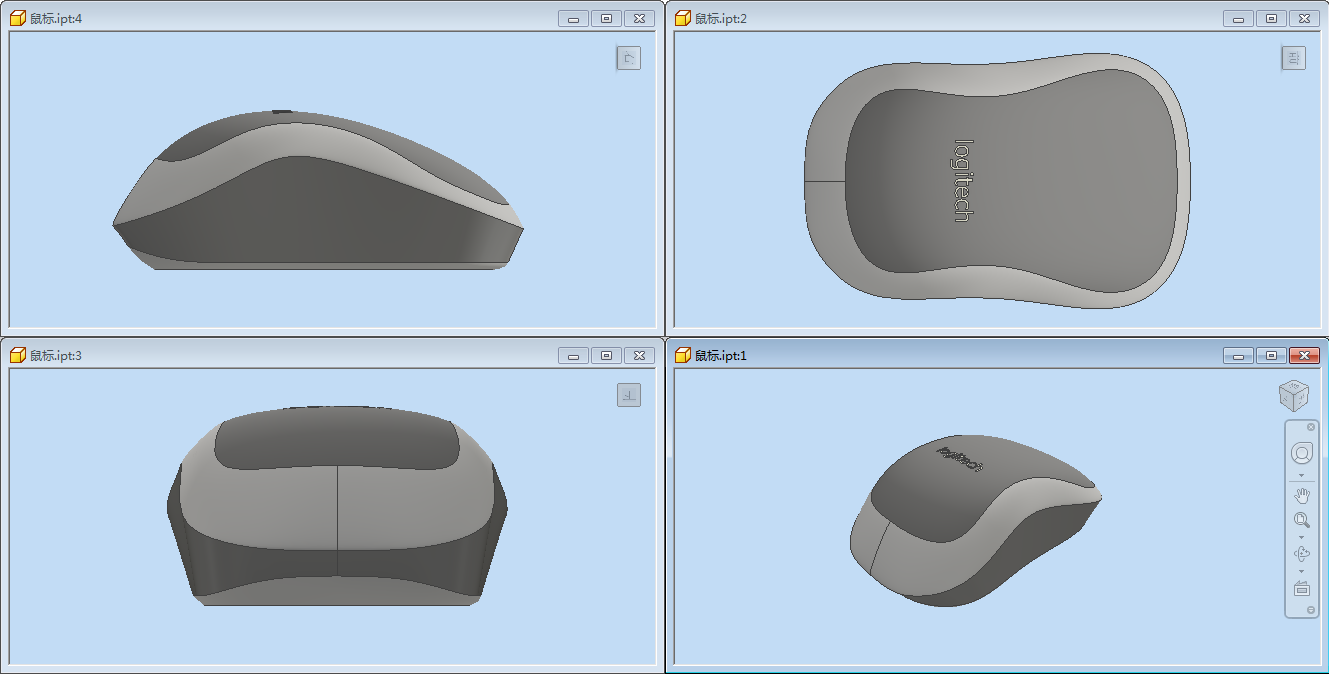Close the 鼠标.ipt:4 window

tap(639, 19)
